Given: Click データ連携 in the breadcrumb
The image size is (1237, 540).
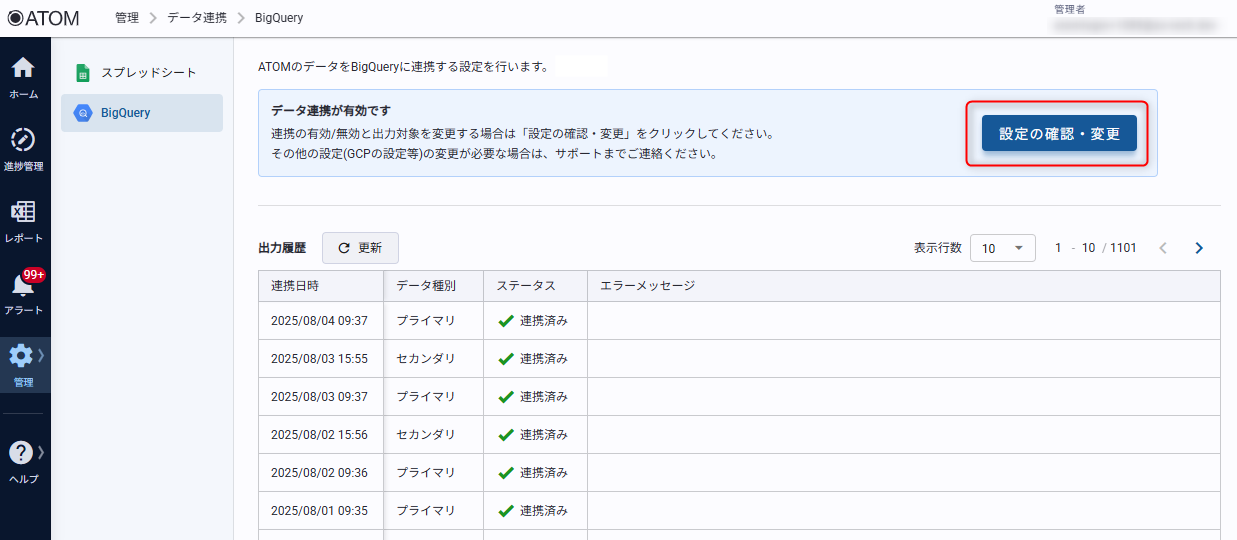Looking at the screenshot, I should tap(196, 18).
